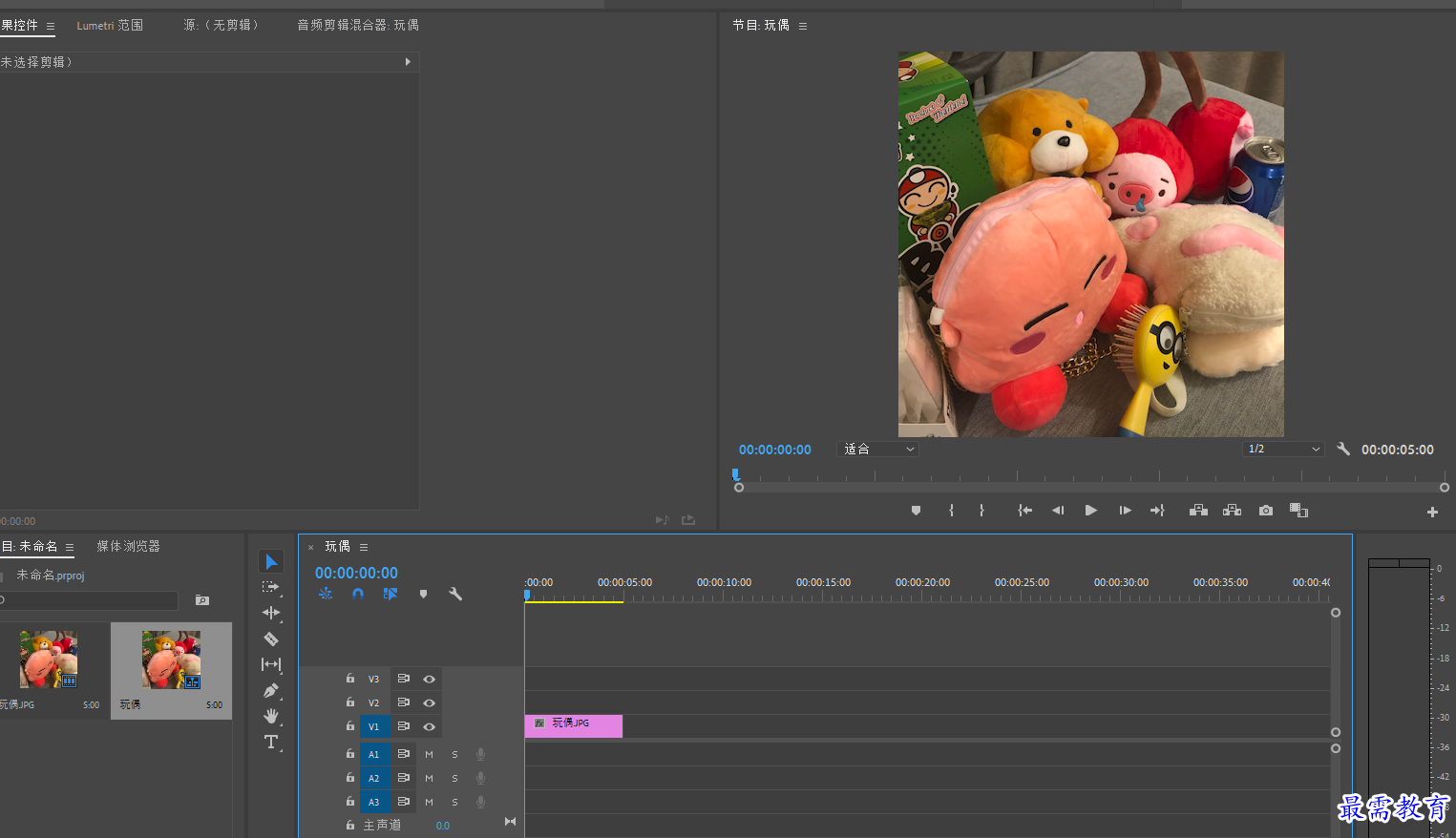
Task: Select the 玩偶 timeline tab
Action: pos(337,546)
